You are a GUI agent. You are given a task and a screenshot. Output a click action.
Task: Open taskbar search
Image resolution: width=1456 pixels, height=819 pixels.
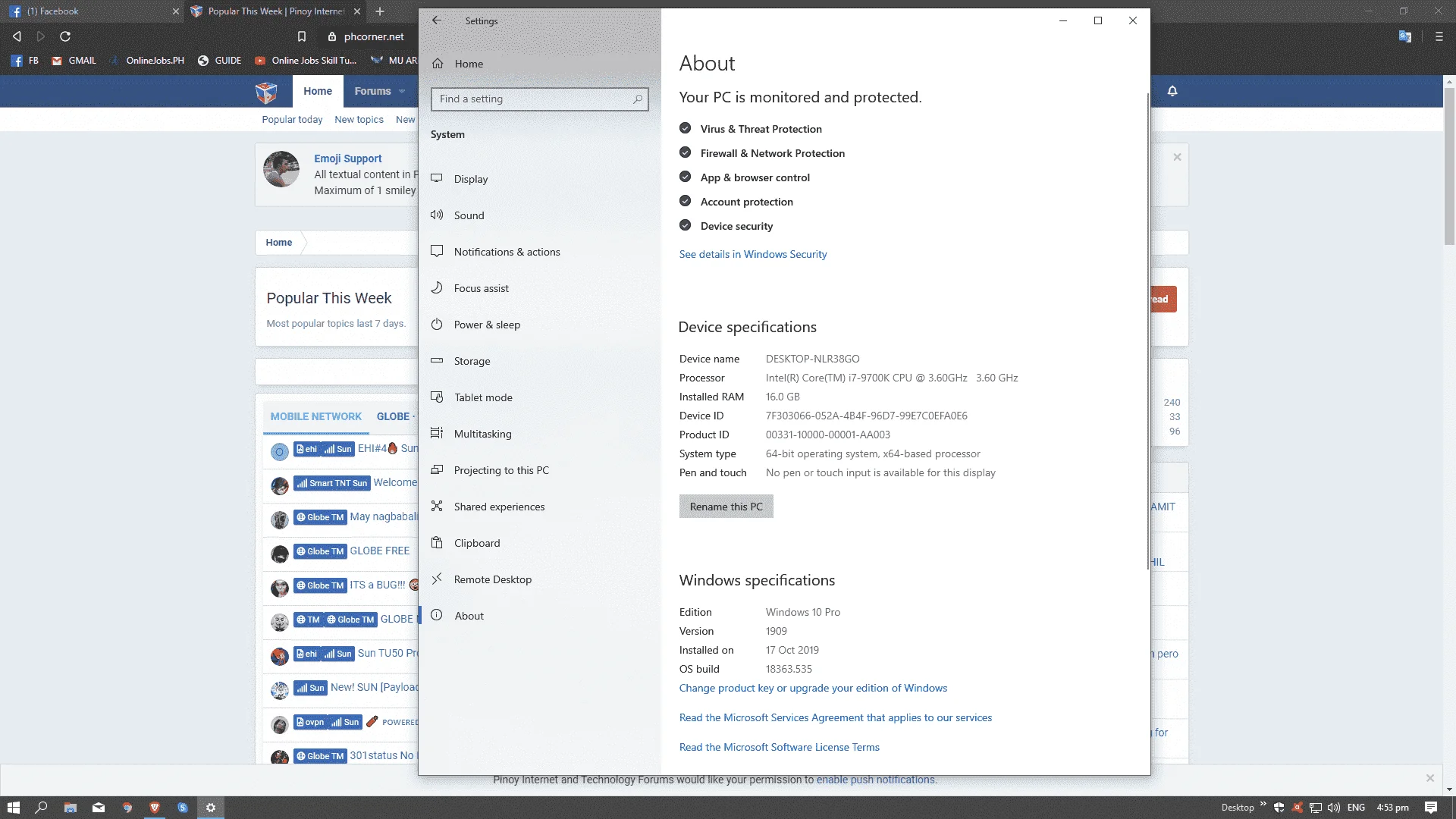(x=42, y=808)
